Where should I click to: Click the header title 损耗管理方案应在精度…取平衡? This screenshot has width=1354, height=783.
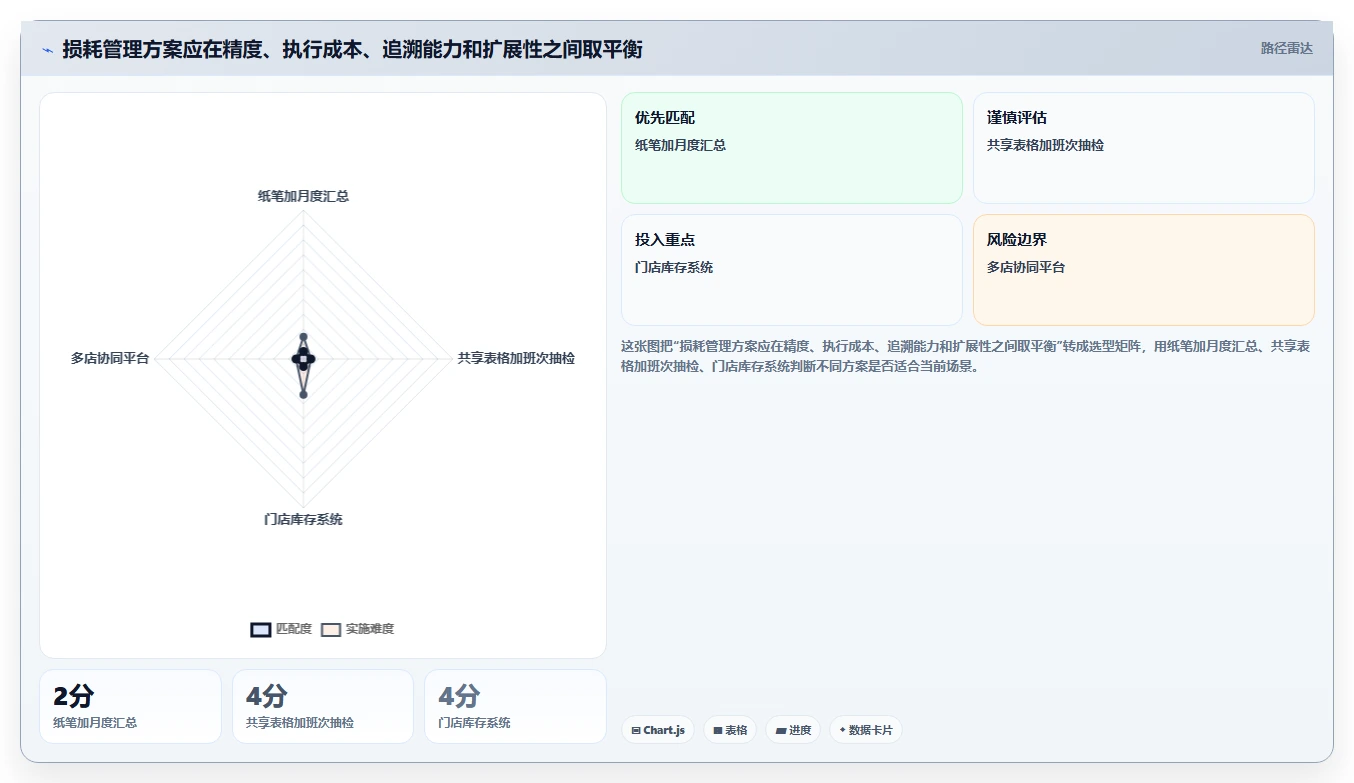click(x=352, y=49)
